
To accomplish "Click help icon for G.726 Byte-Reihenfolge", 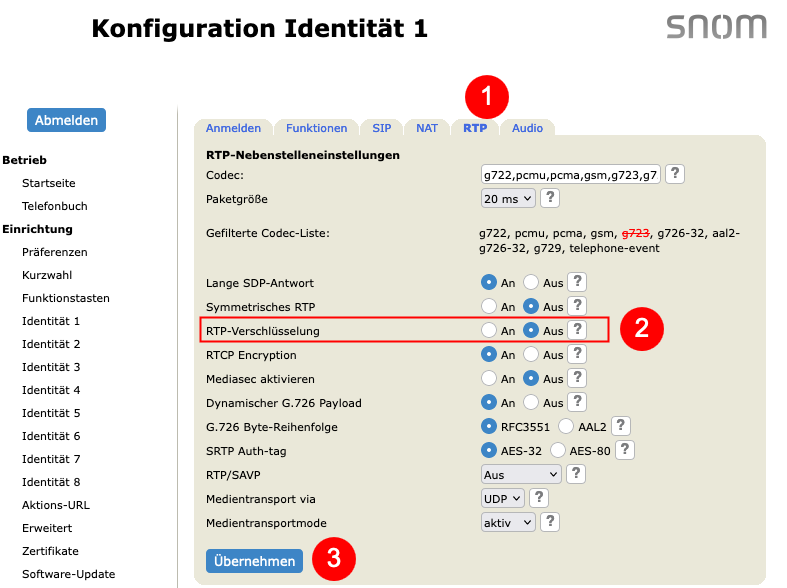I will click(x=621, y=426).
